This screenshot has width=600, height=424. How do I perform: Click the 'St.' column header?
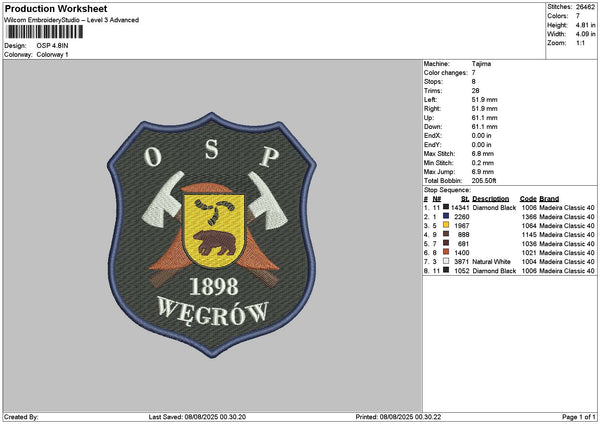tap(465, 199)
